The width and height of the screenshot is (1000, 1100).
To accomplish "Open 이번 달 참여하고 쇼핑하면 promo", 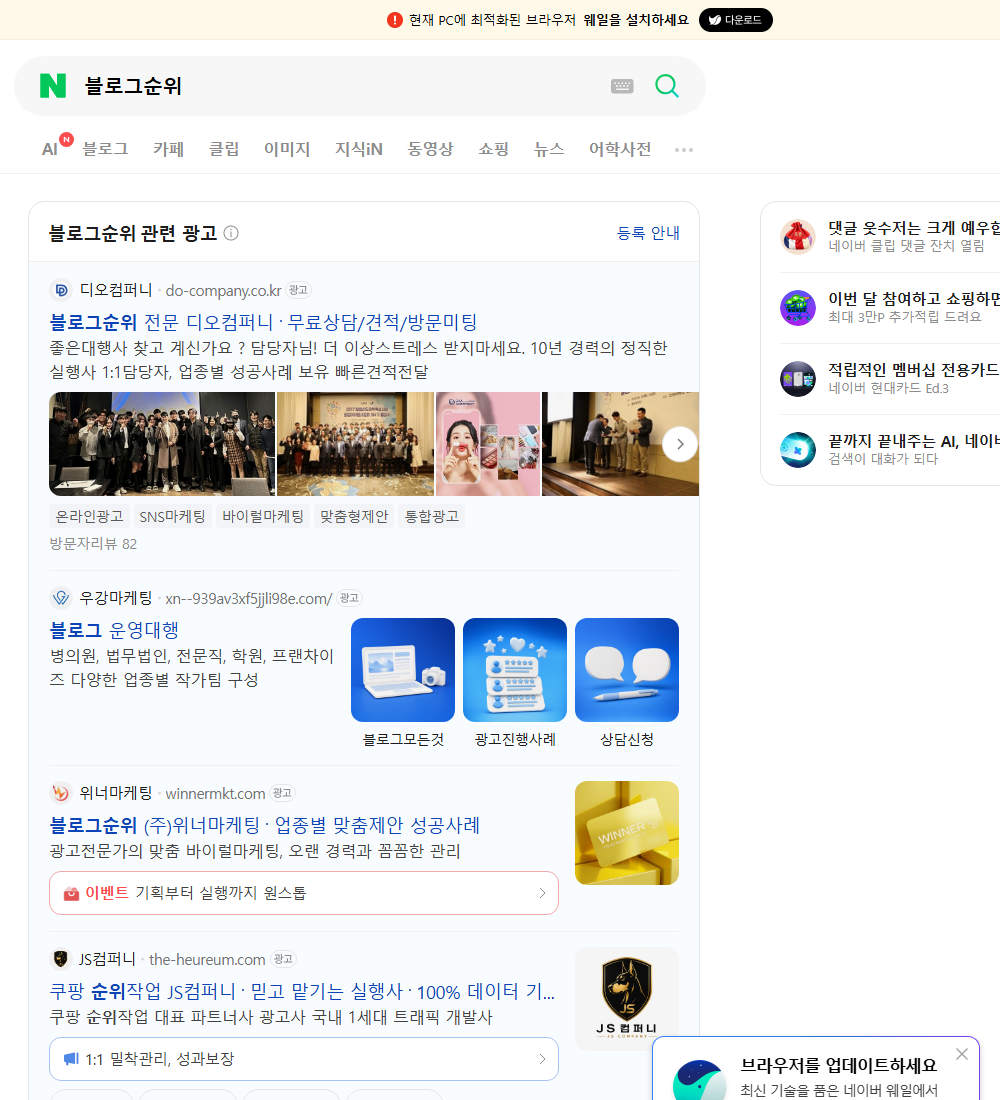I will (914, 299).
